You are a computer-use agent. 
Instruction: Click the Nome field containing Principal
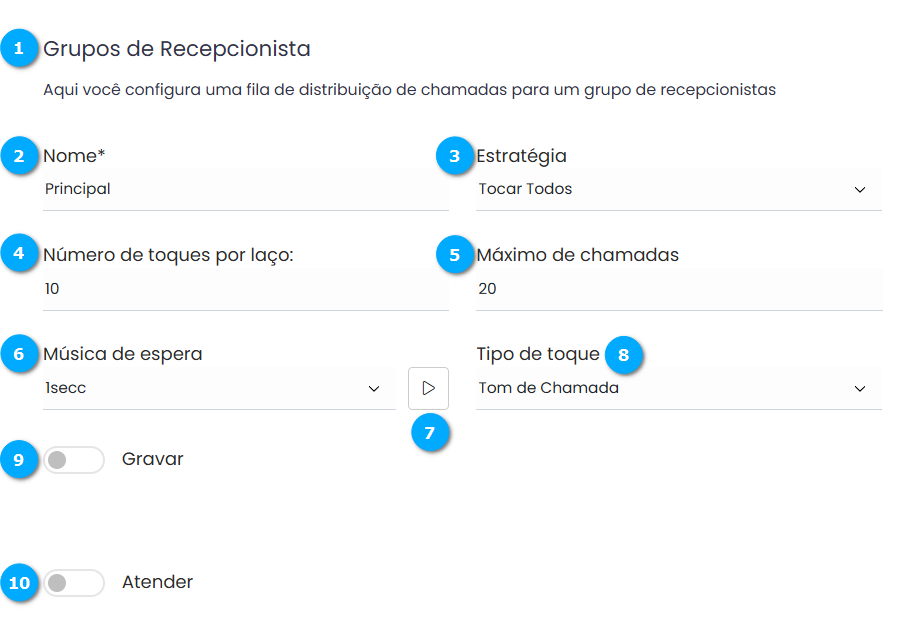244,189
